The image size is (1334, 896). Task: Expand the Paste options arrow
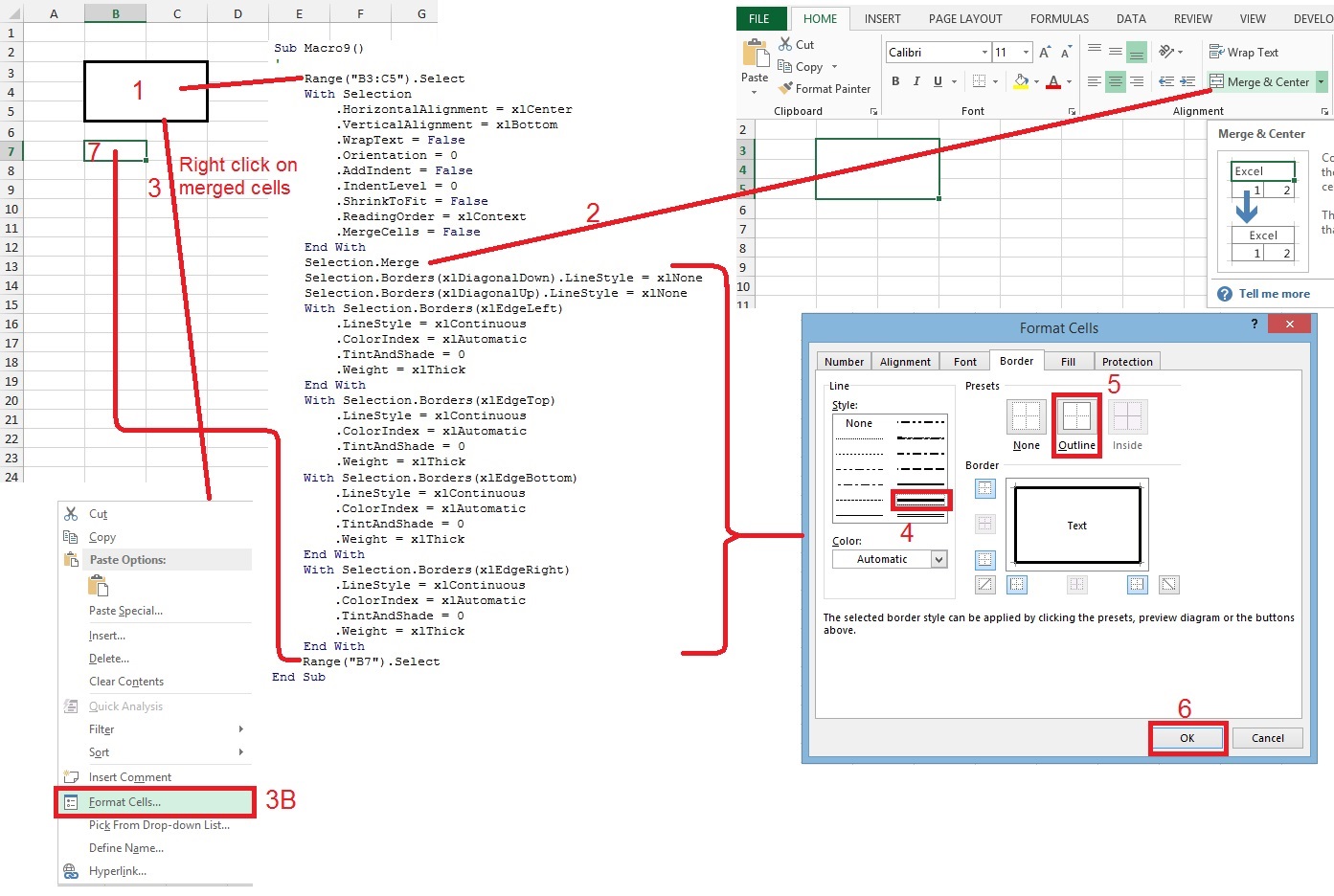[754, 92]
